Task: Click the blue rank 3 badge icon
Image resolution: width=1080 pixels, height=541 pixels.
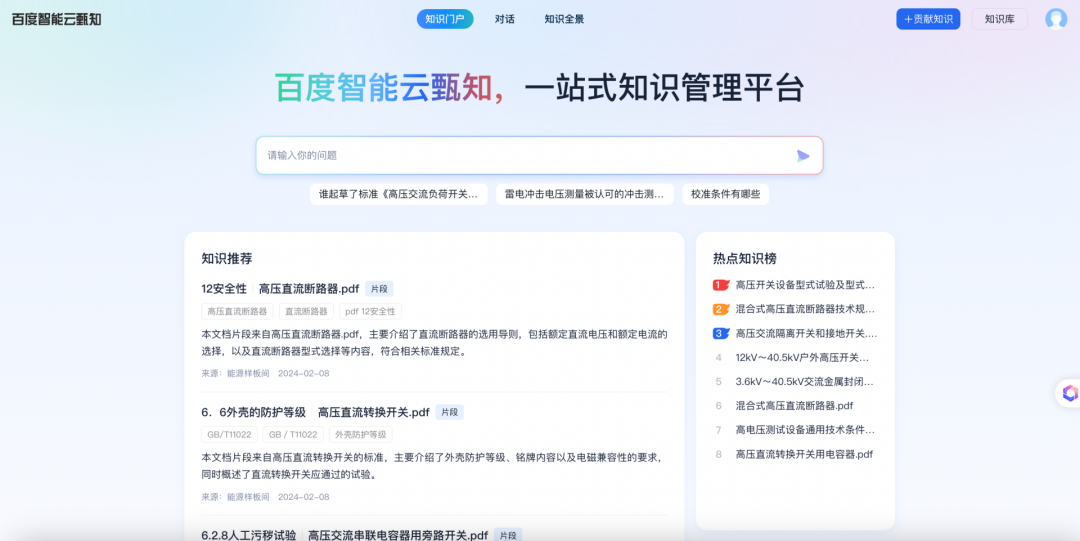Action: pos(720,334)
